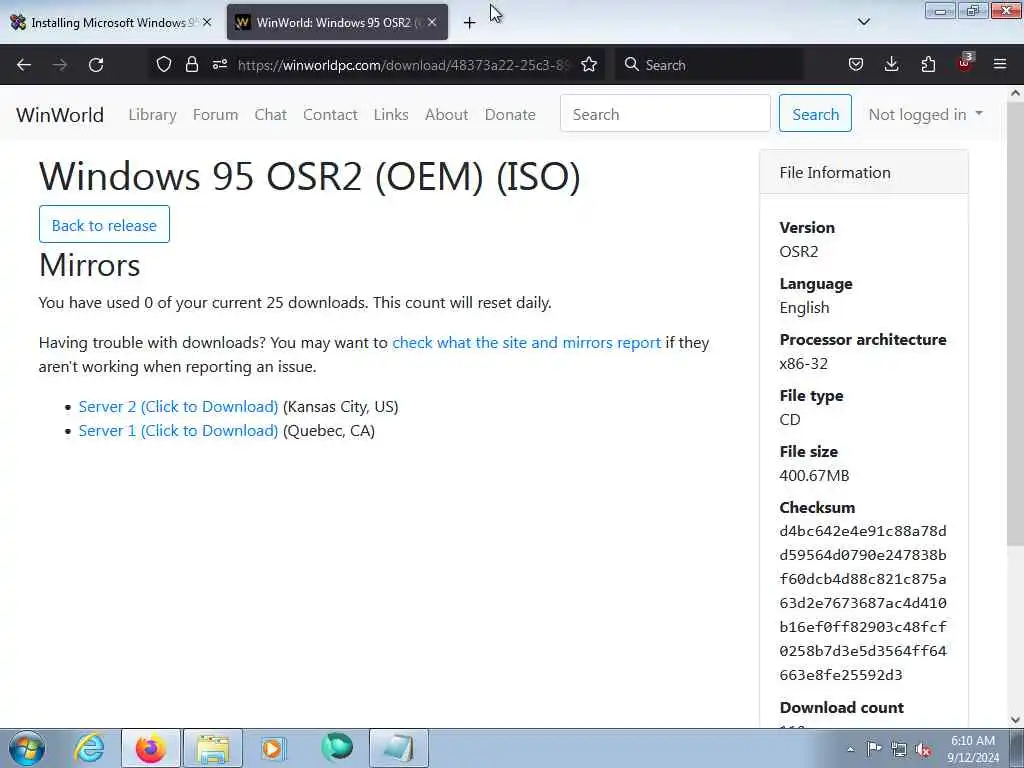This screenshot has width=1024, height=768.
Task: Bookmark this page with the star icon
Action: pos(589,64)
